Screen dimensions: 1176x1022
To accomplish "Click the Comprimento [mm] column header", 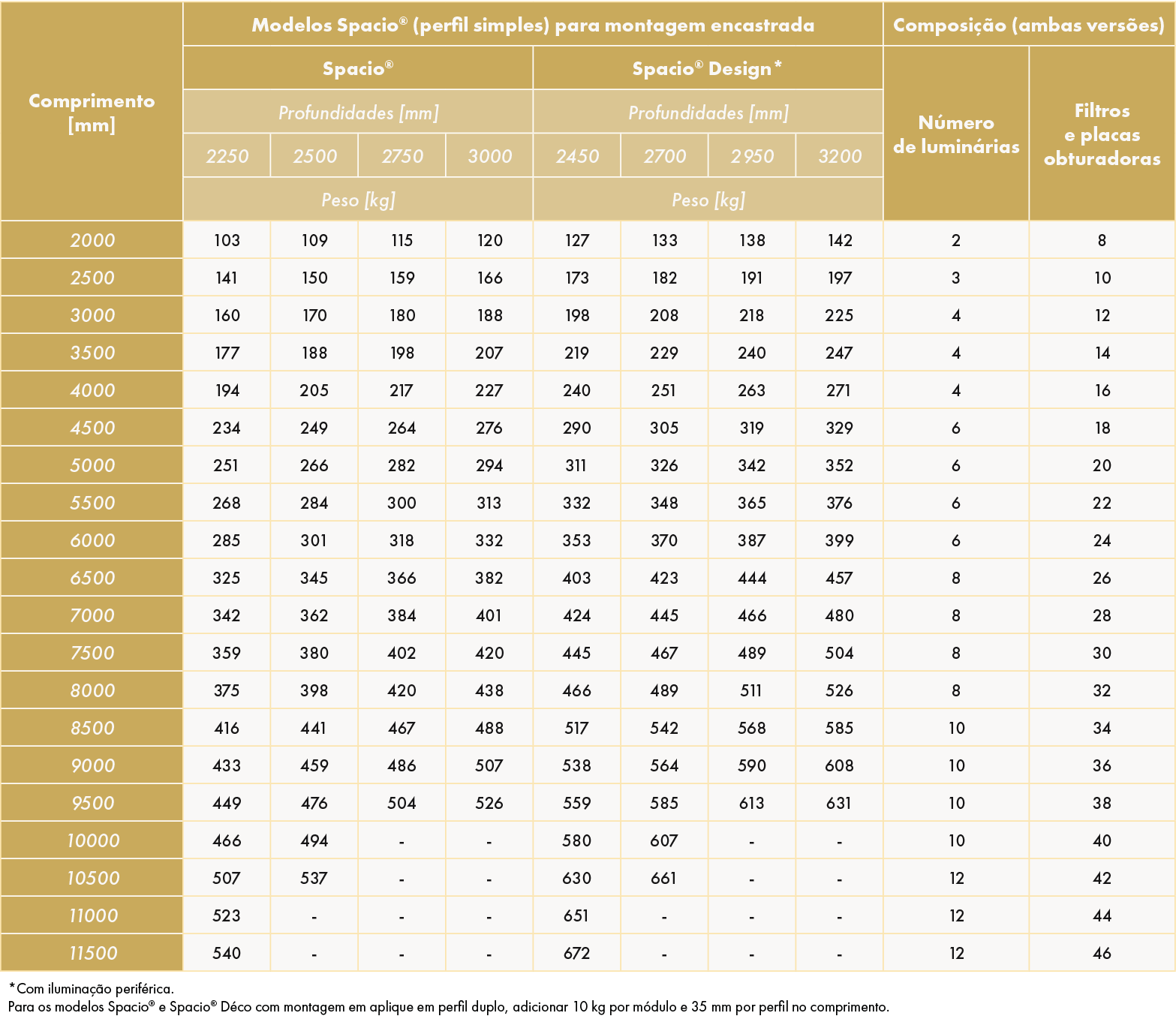I will 92,112.
